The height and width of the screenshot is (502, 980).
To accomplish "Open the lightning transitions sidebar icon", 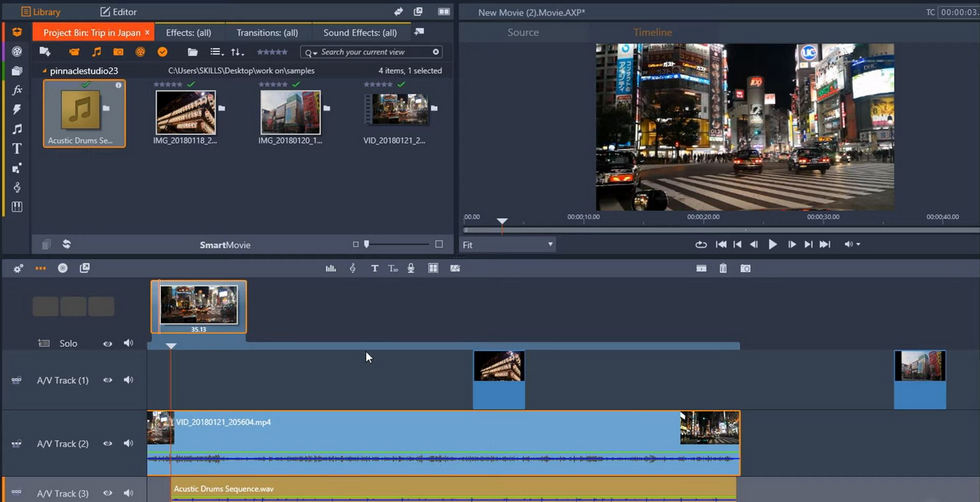I will (x=17, y=109).
